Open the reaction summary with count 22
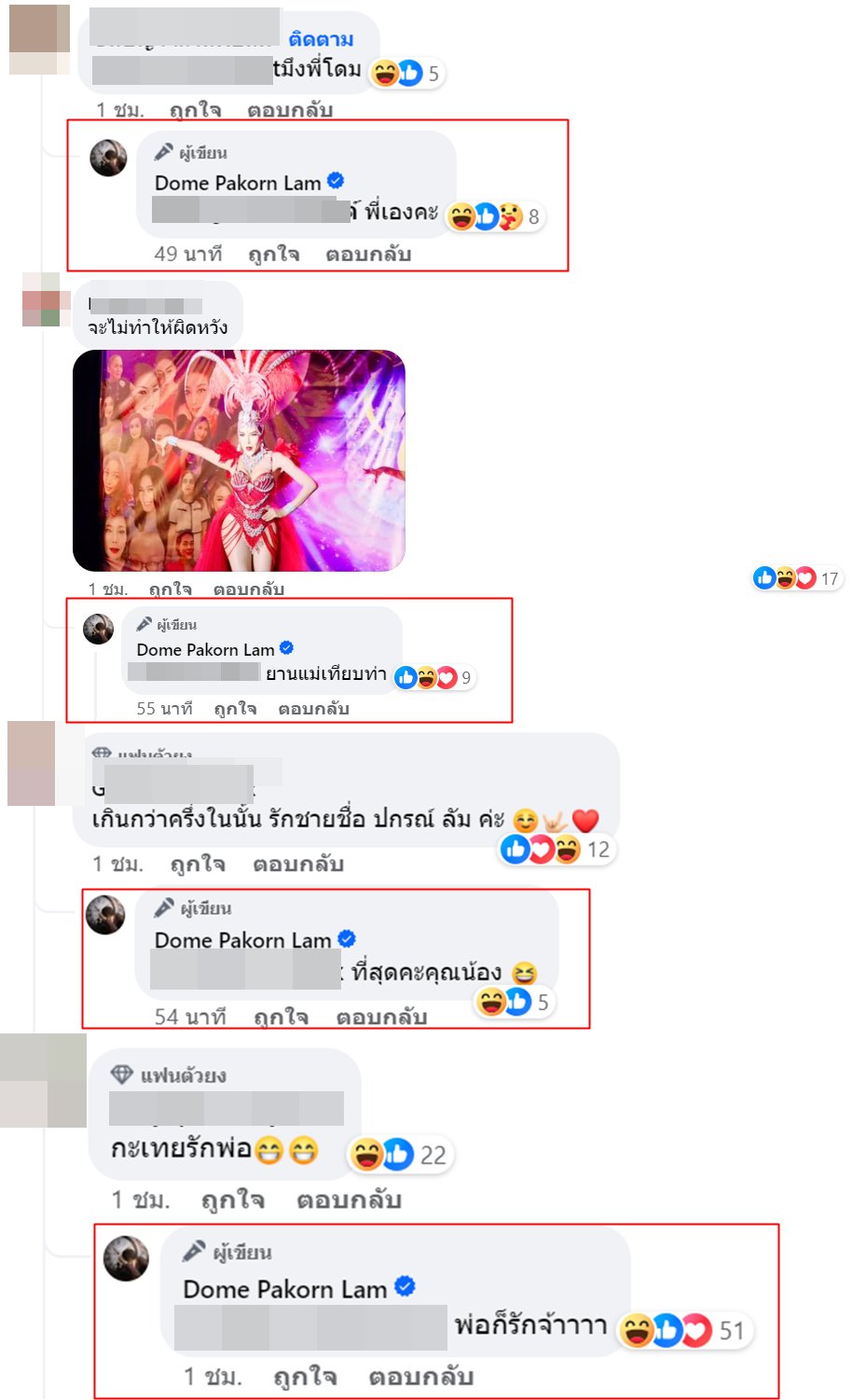Viewport: 866px width, 1400px height. click(399, 1155)
